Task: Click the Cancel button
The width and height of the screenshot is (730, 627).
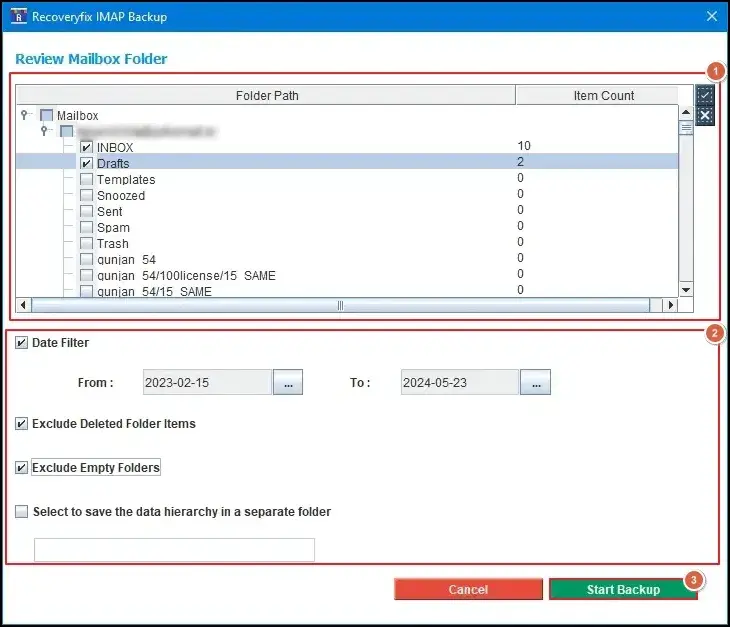Action: coord(468,589)
